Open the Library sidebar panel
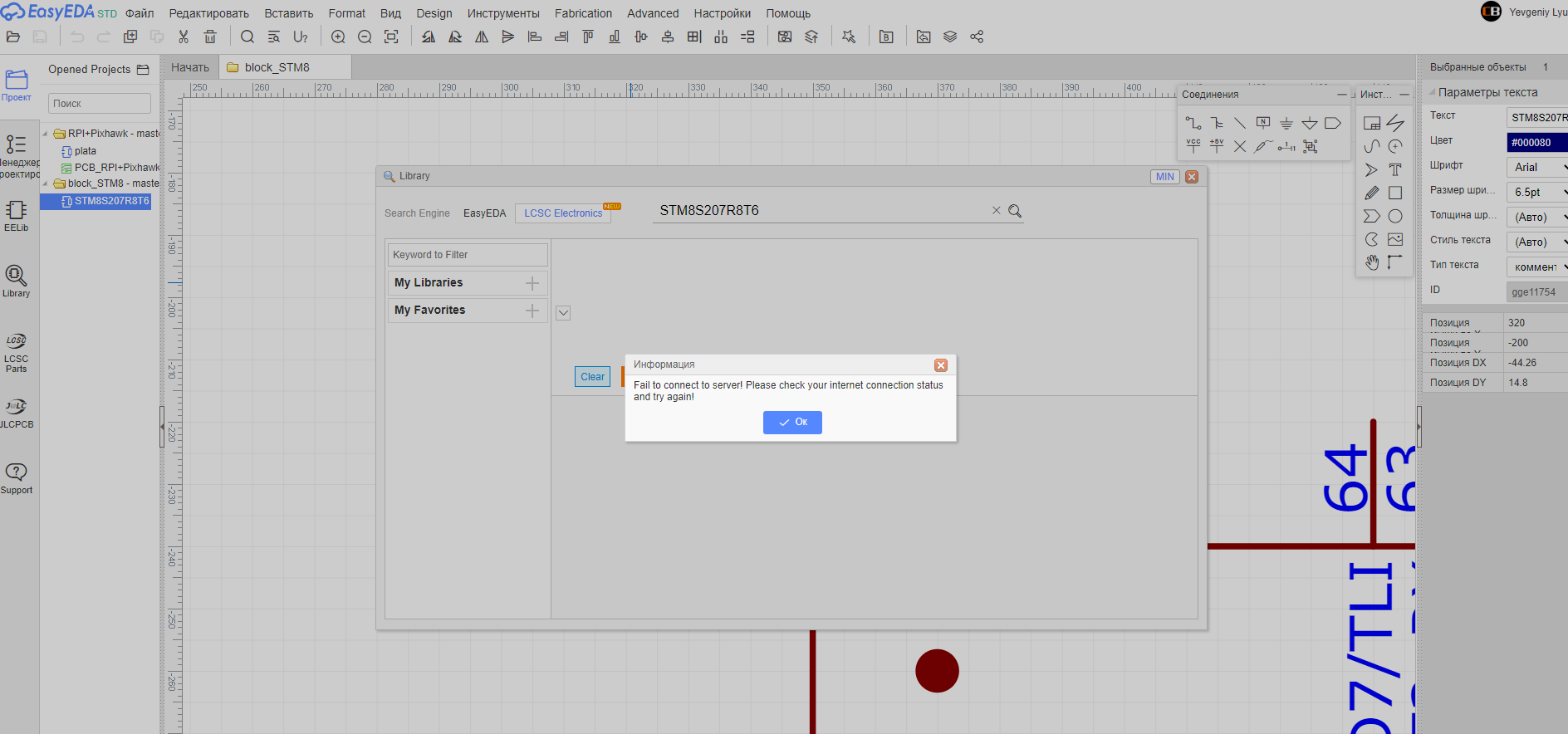Viewport: 1568px width, 734px height. (x=16, y=281)
